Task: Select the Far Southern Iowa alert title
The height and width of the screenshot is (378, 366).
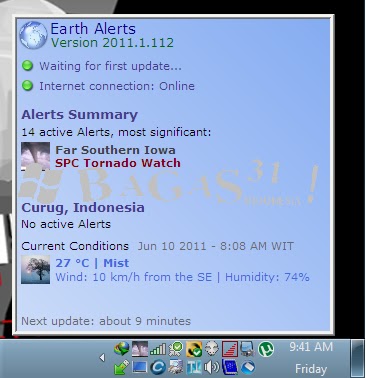Action: tap(115, 150)
